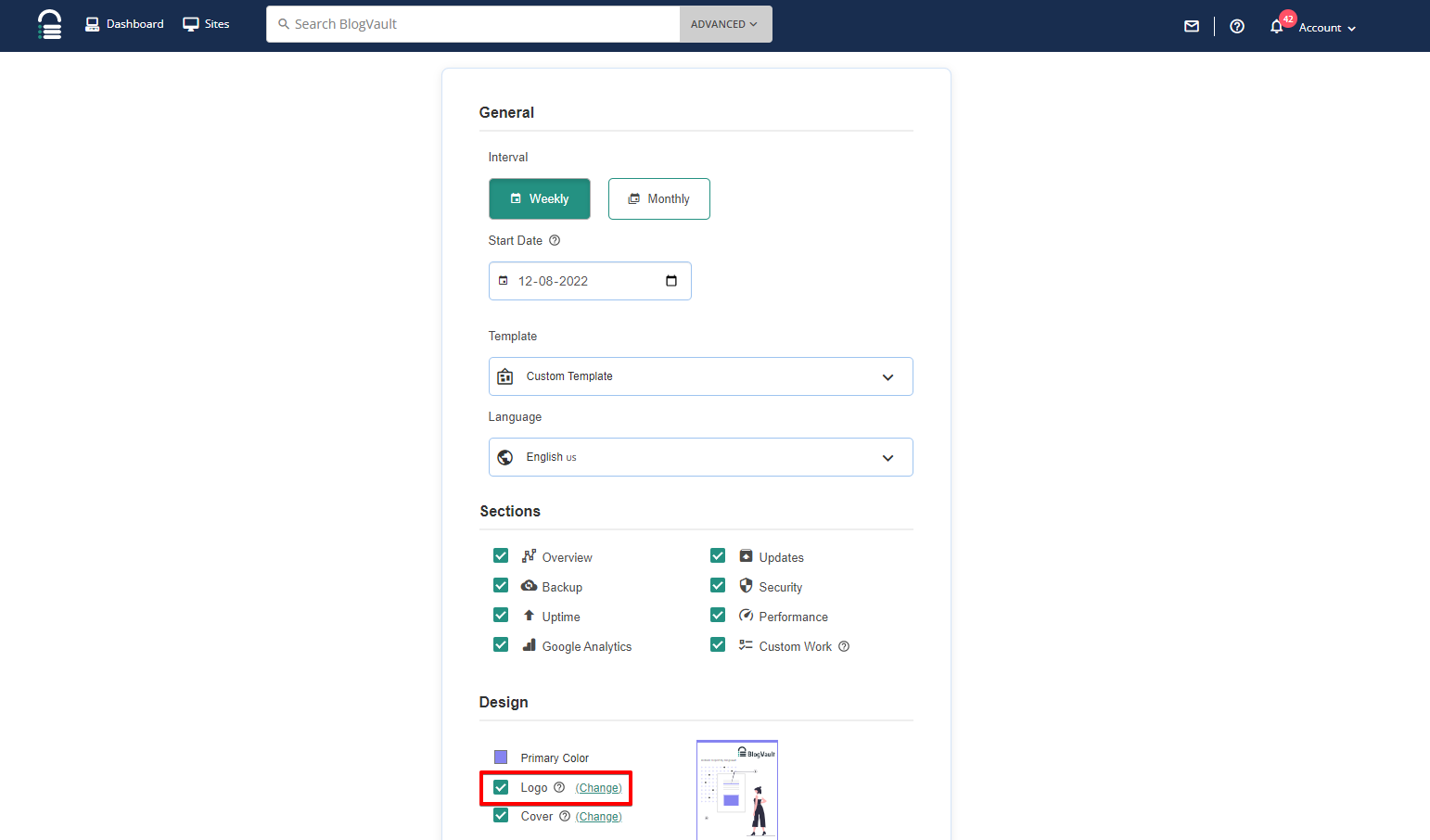Toggle the Security section checkbox
This screenshot has width=1430, height=840.
(x=718, y=586)
